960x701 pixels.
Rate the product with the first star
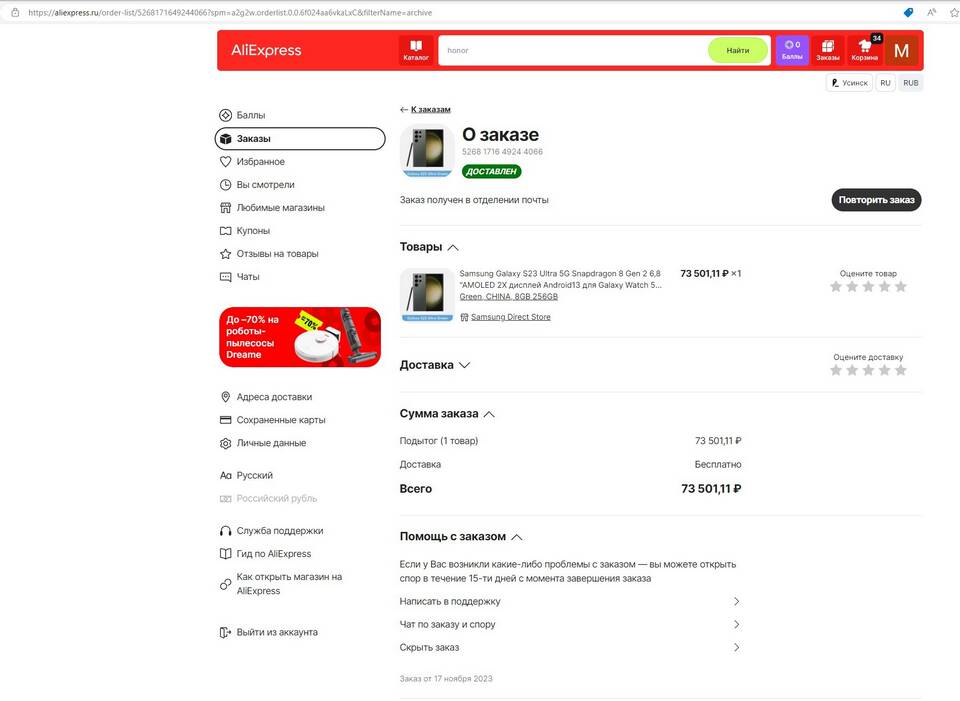(836, 287)
